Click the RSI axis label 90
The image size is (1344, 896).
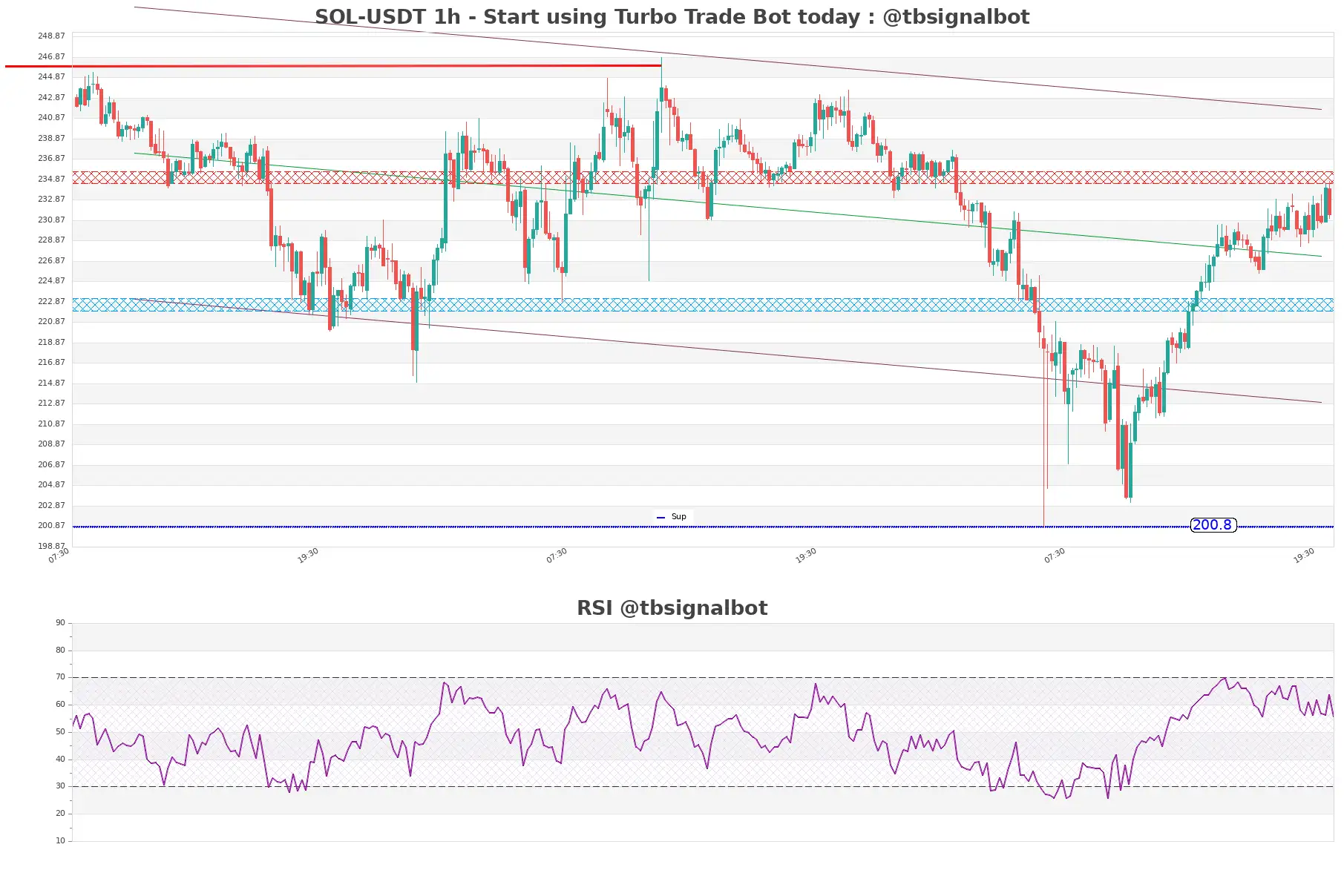pos(60,622)
